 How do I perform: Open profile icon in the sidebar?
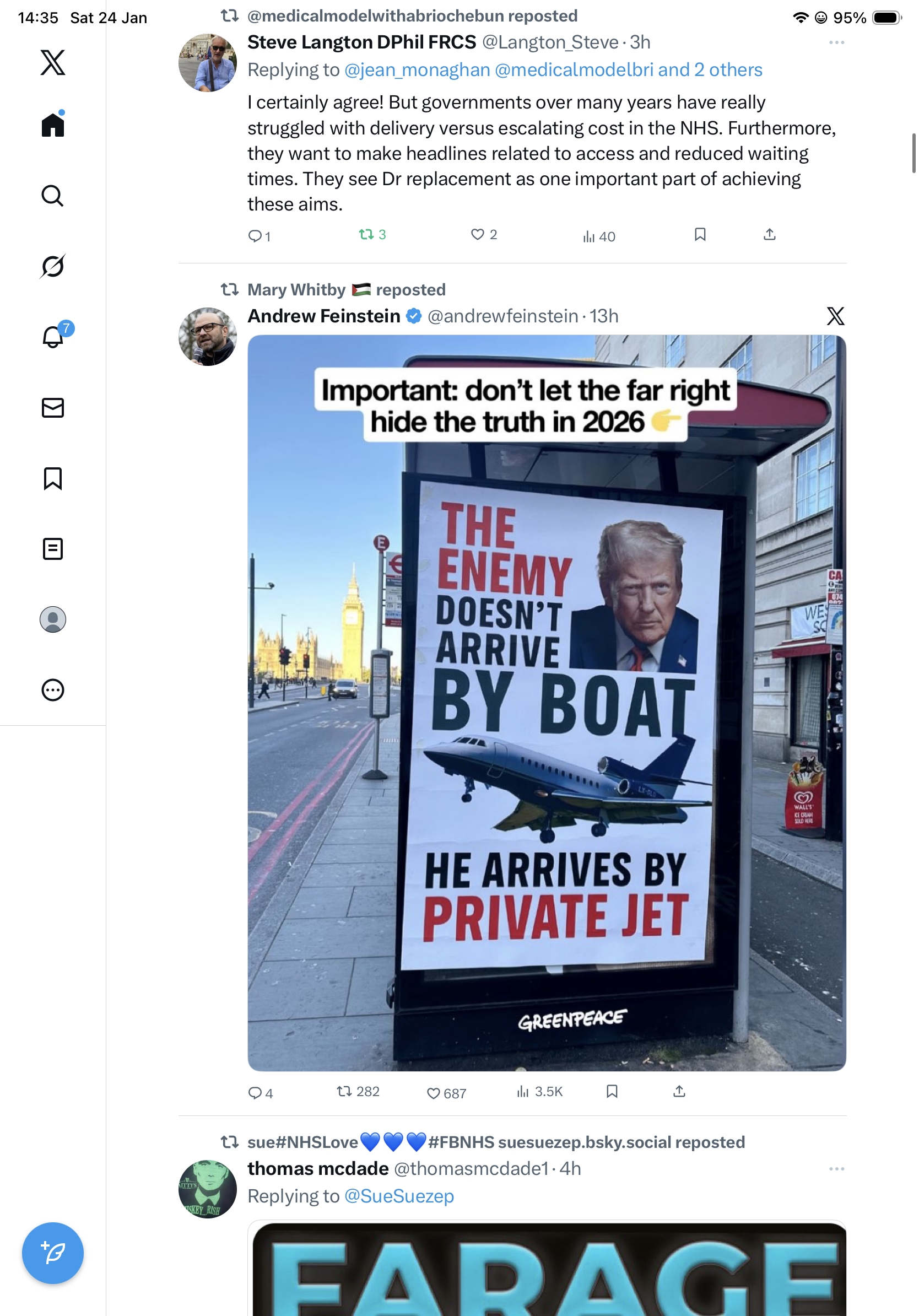point(53,619)
